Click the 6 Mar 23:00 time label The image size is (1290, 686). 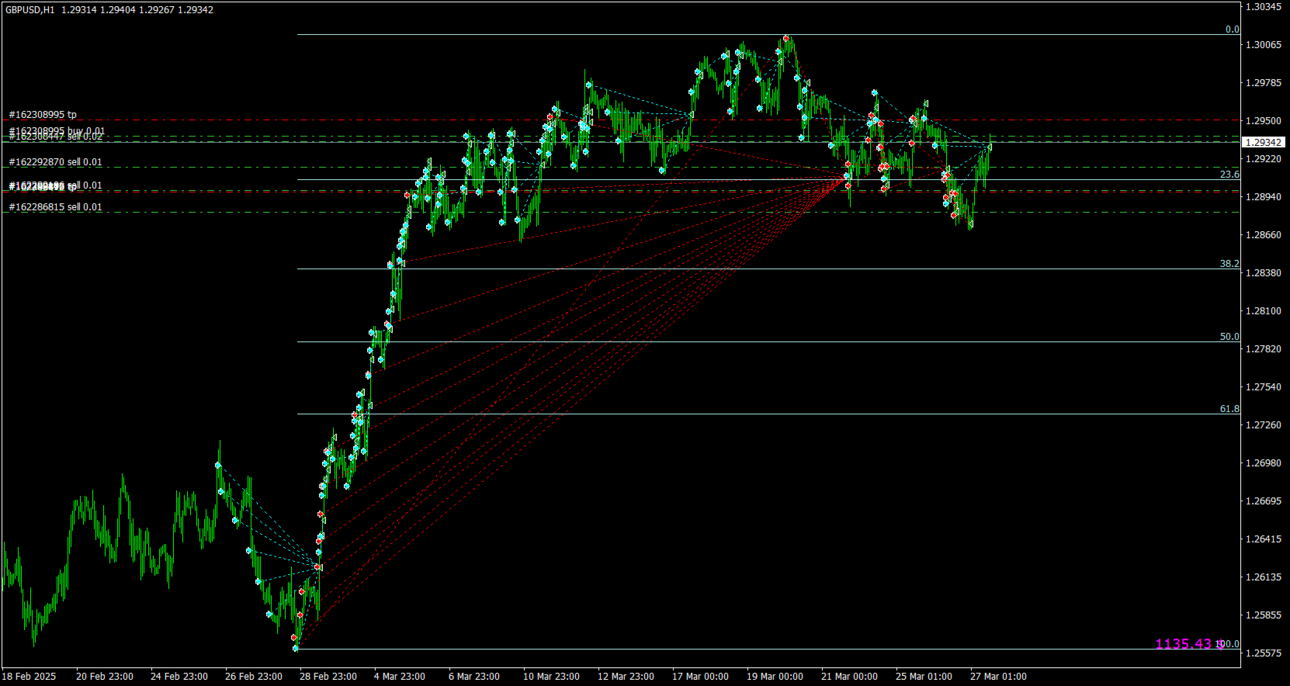(475, 677)
